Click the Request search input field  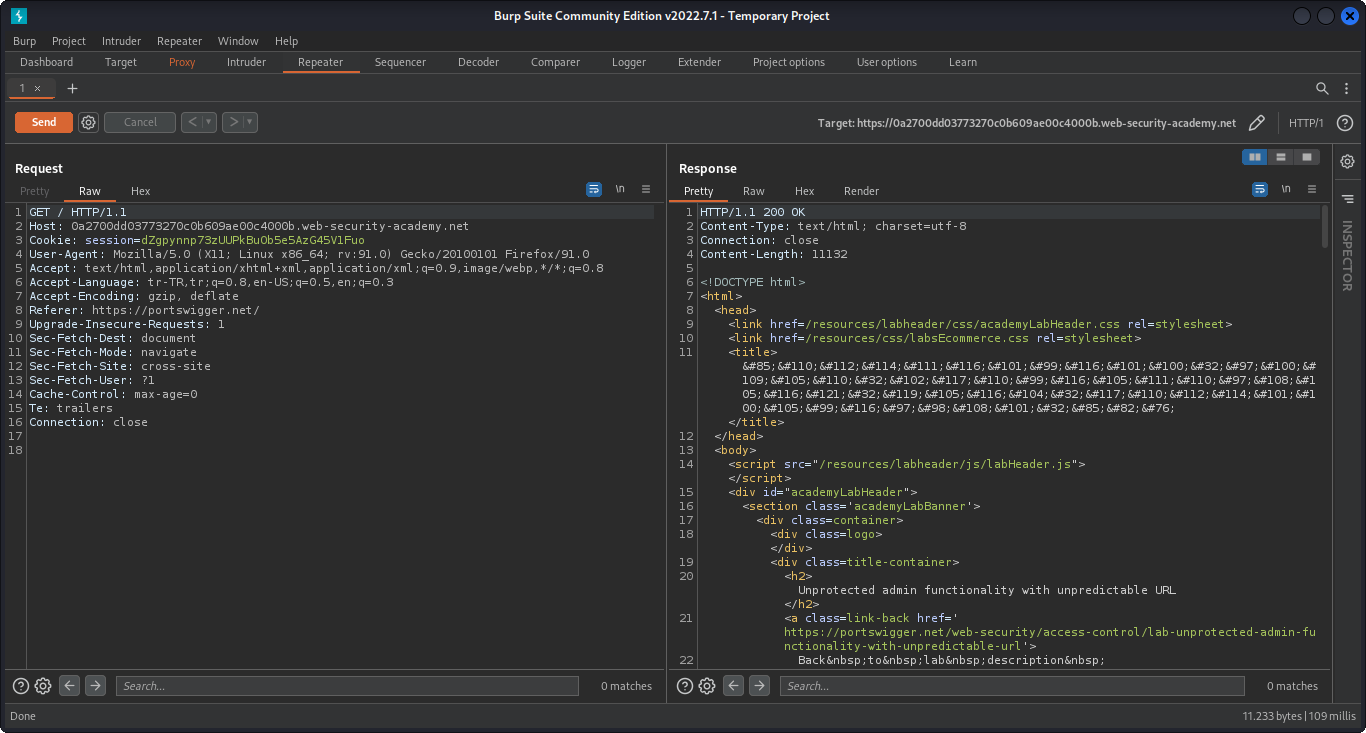347,686
